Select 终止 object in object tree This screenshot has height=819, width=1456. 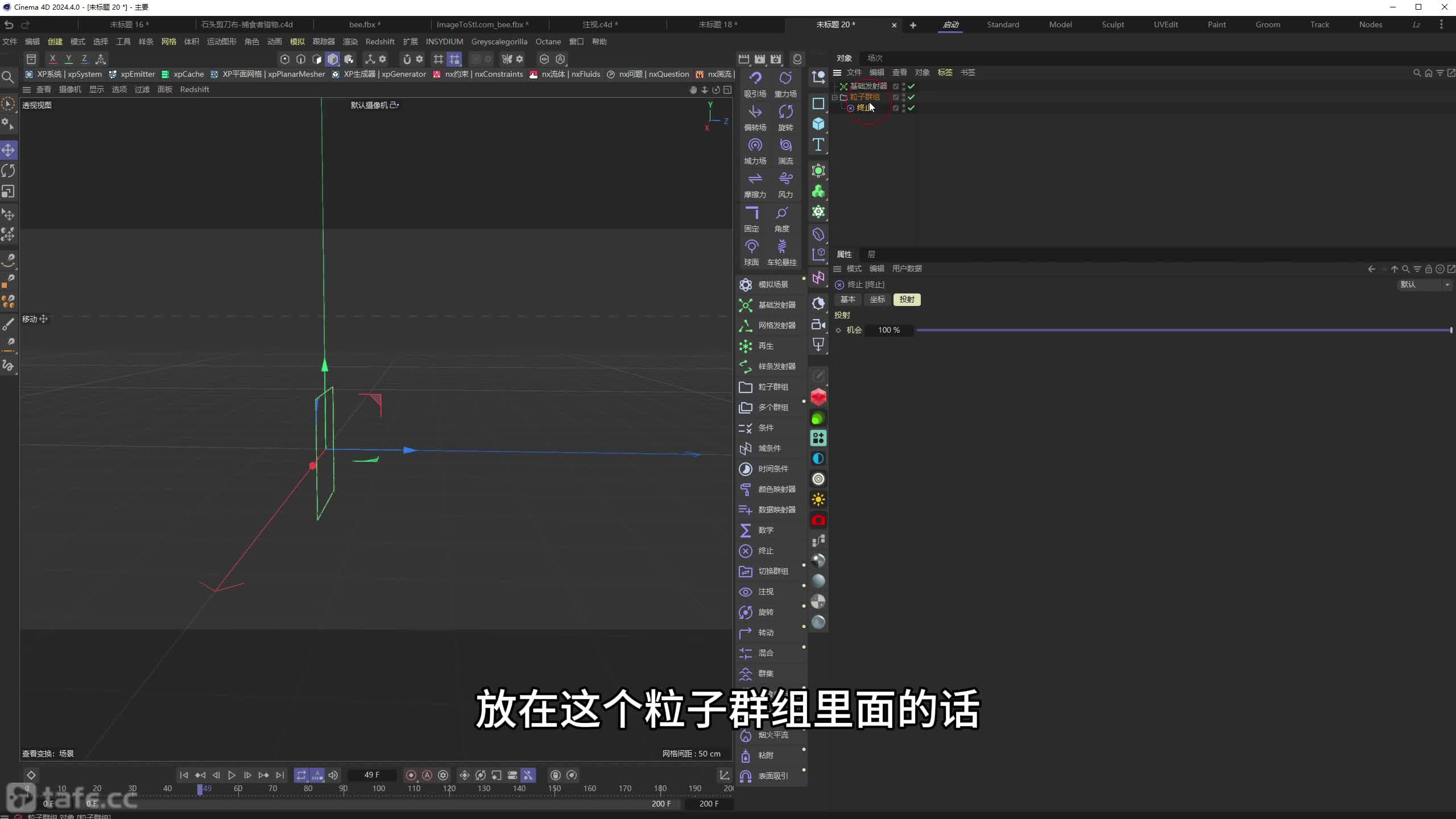point(863,108)
